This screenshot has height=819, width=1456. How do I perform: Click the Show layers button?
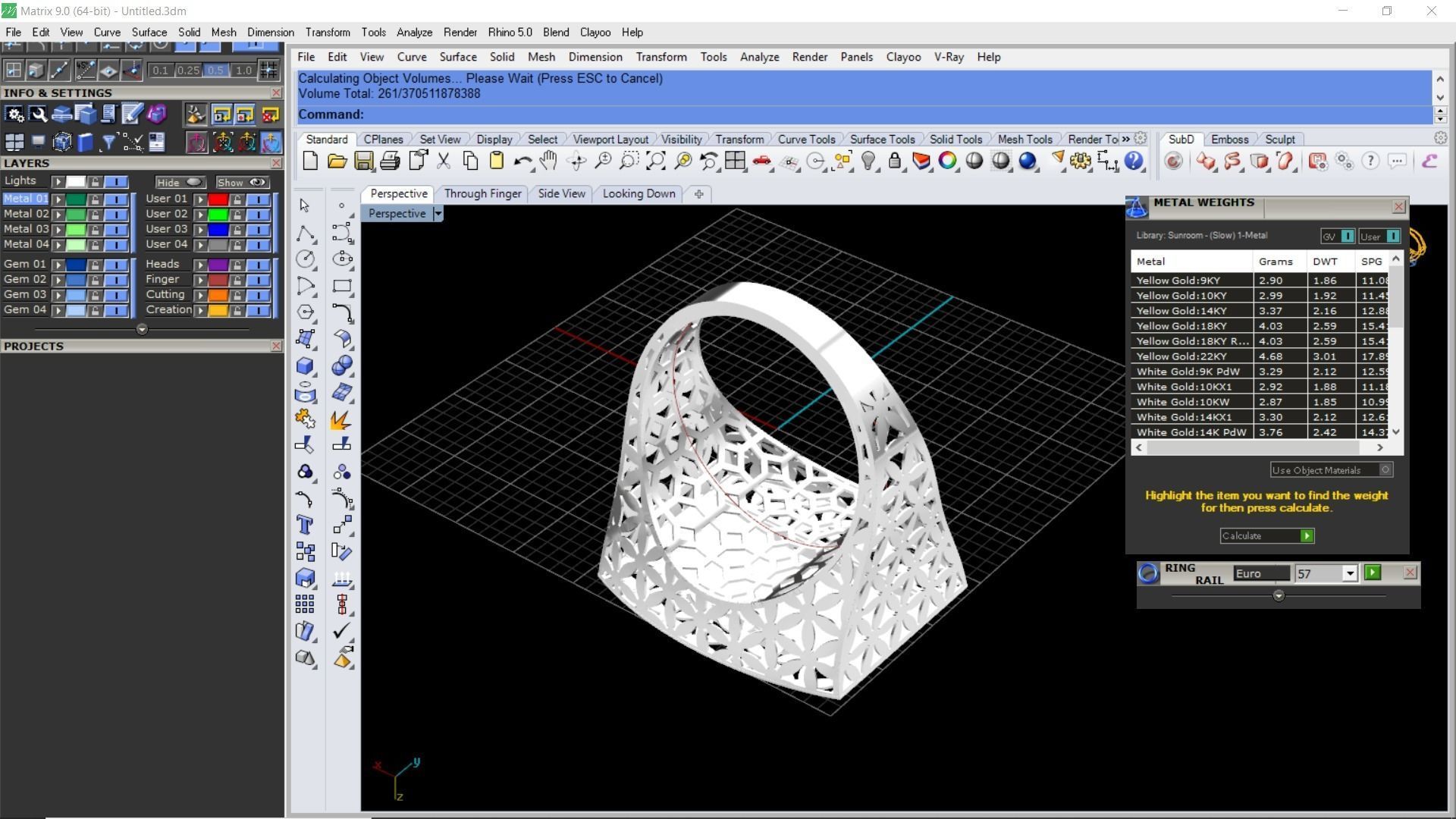[242, 183]
